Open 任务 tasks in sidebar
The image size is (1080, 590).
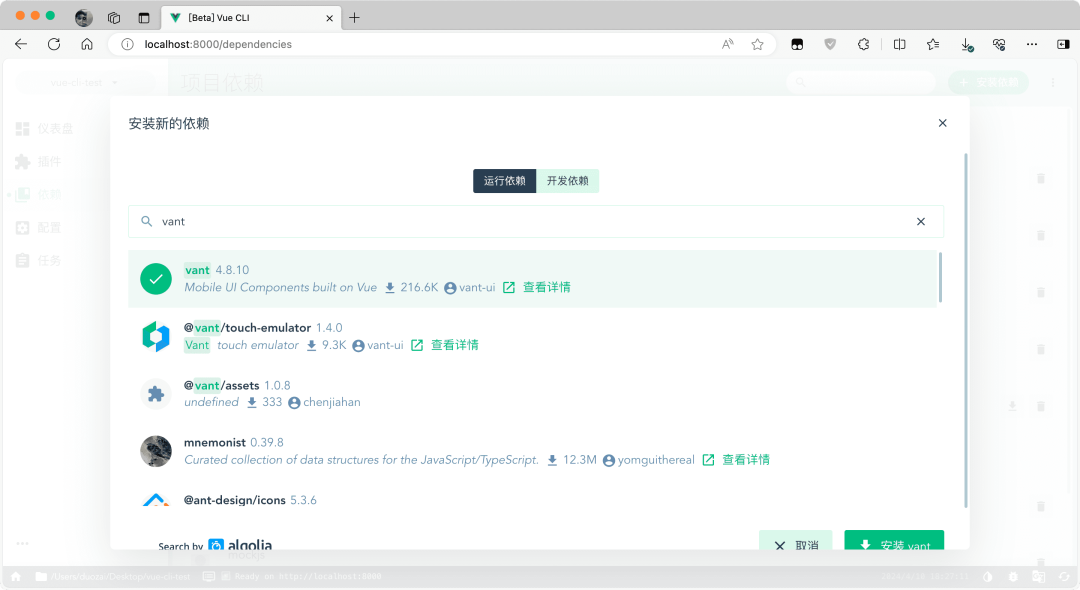[x=39, y=261]
